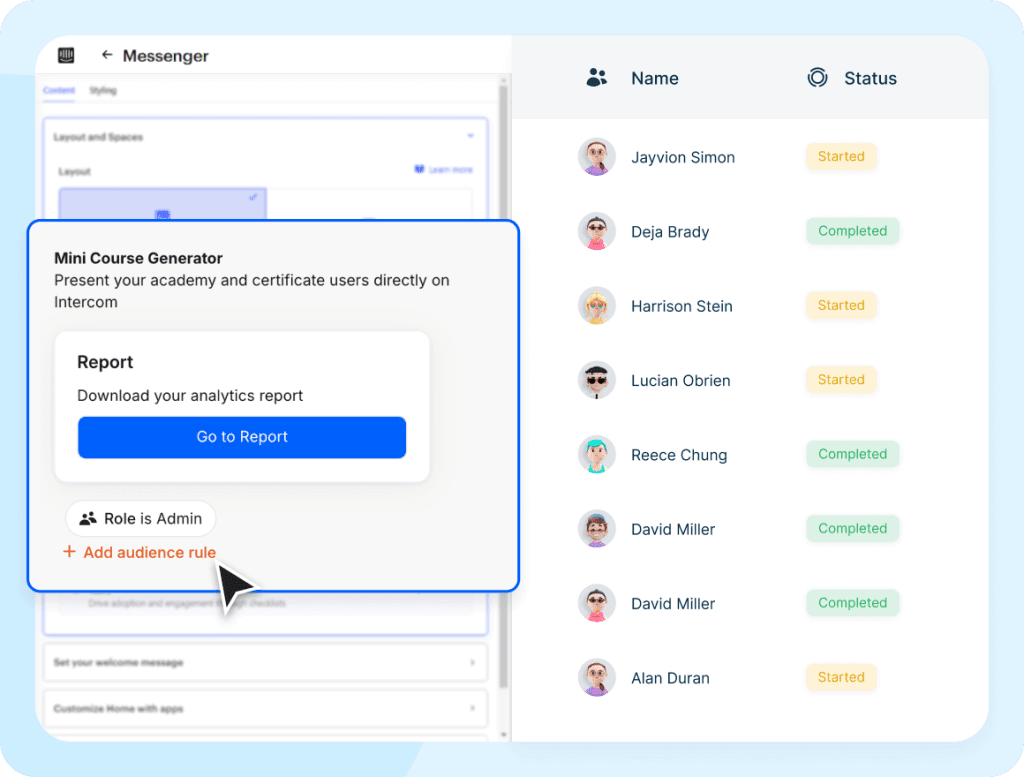Collapse the Layout and Spaces section chevron

tap(470, 136)
